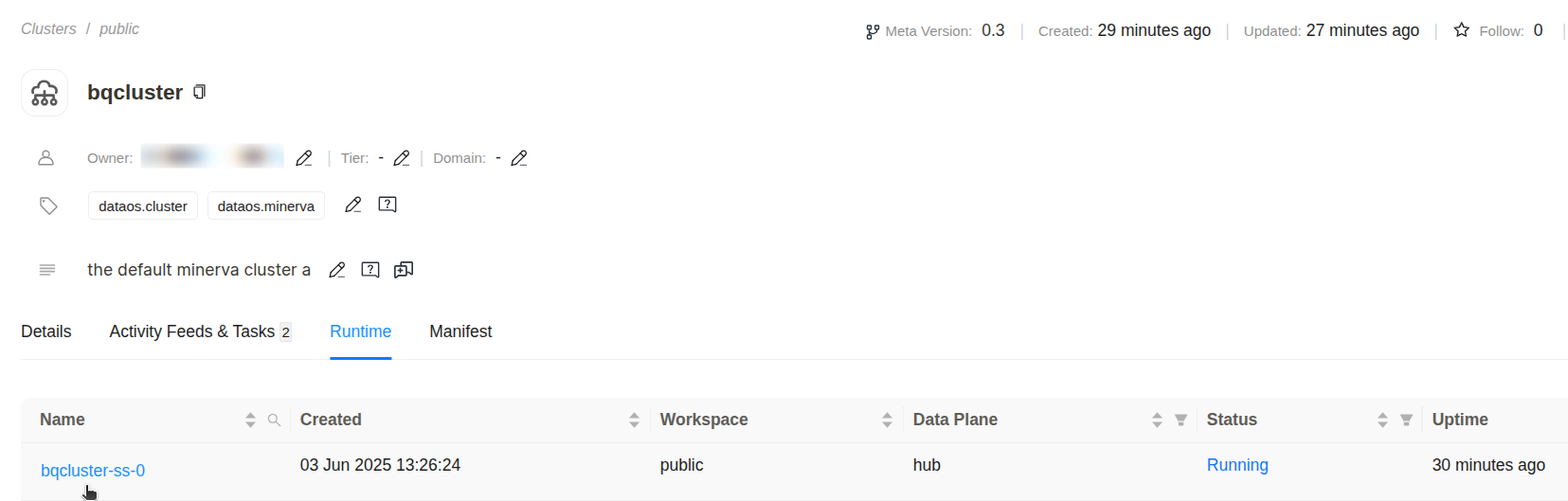Click the Follow star icon
This screenshot has width=1568, height=501.
coord(1462,30)
